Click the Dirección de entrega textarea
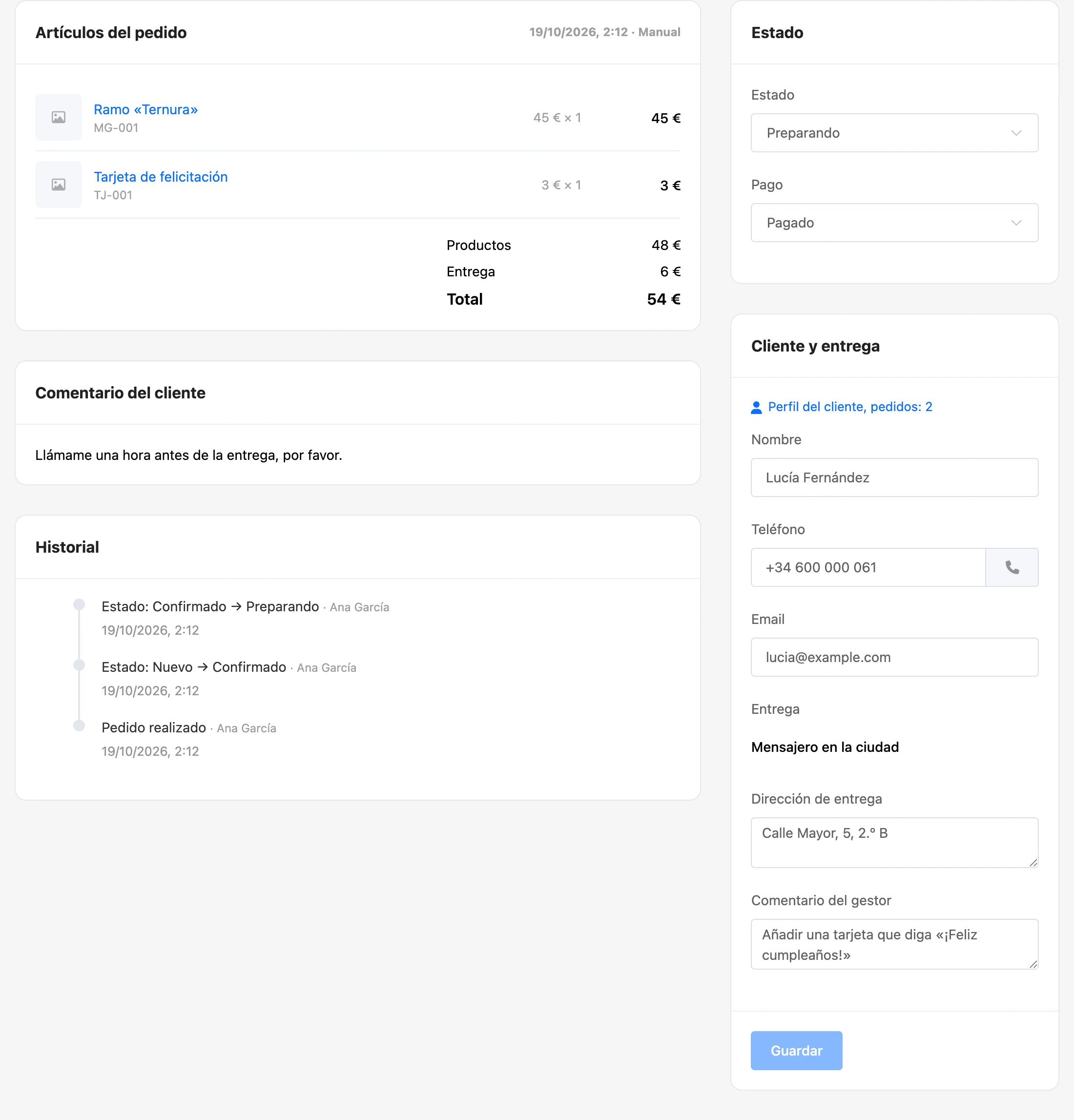The width and height of the screenshot is (1074, 1120). coord(895,842)
